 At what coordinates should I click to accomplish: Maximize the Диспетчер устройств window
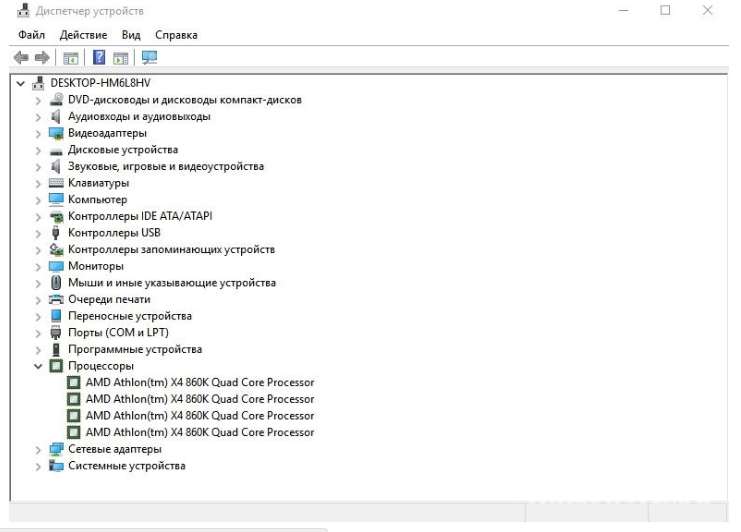pos(665,10)
